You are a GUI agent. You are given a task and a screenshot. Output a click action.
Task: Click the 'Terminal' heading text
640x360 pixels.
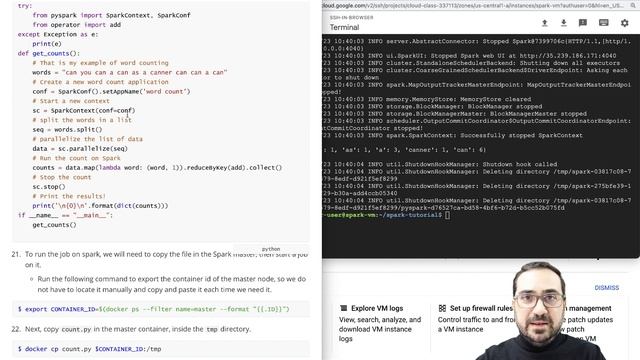(x=344, y=27)
